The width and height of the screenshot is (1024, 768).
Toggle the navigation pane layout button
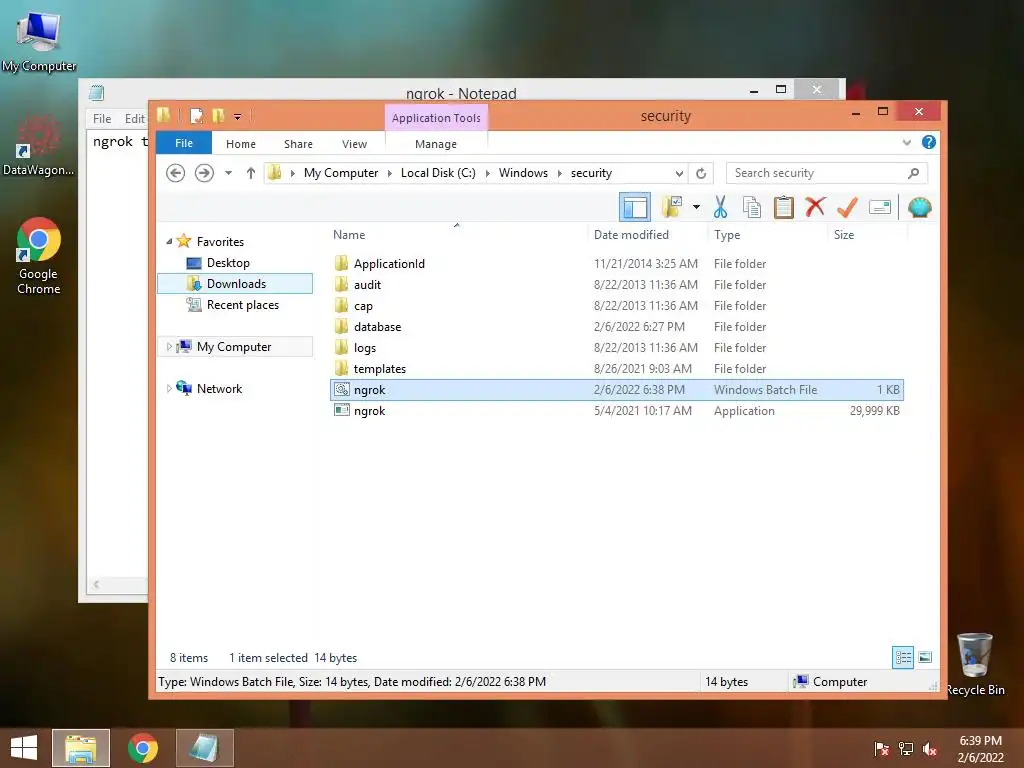[x=634, y=208]
